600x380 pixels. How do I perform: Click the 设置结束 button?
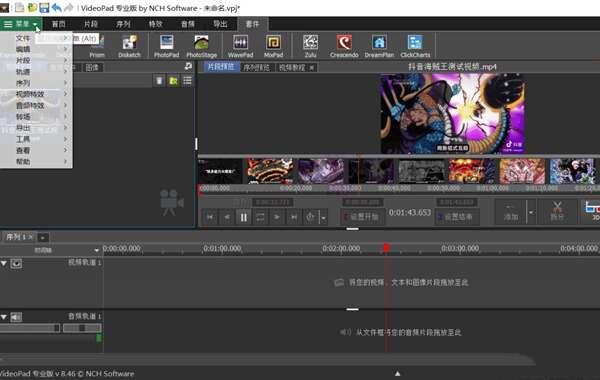pyautogui.click(x=457, y=217)
